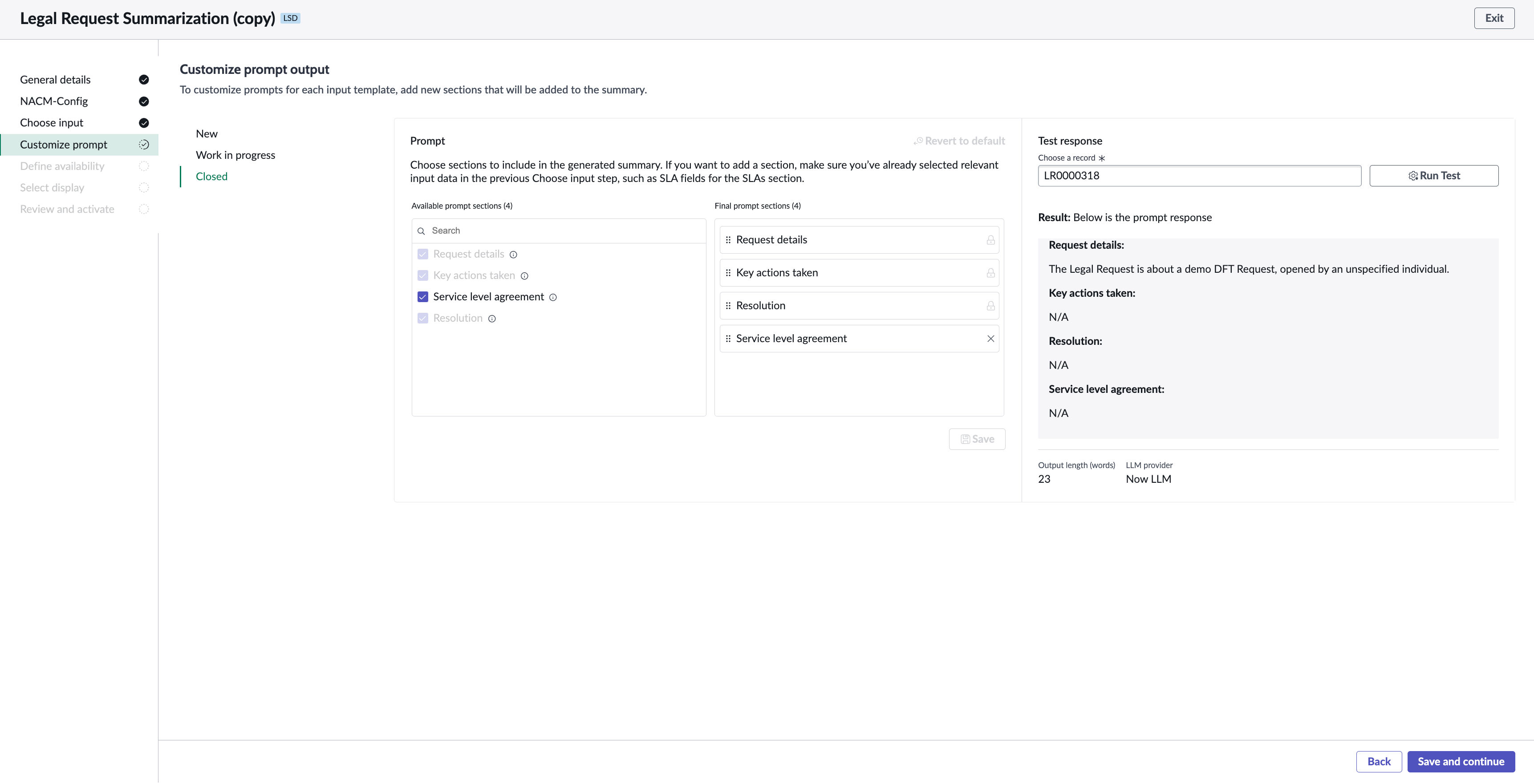Click in-progress status icon for Customize prompt

[144, 145]
